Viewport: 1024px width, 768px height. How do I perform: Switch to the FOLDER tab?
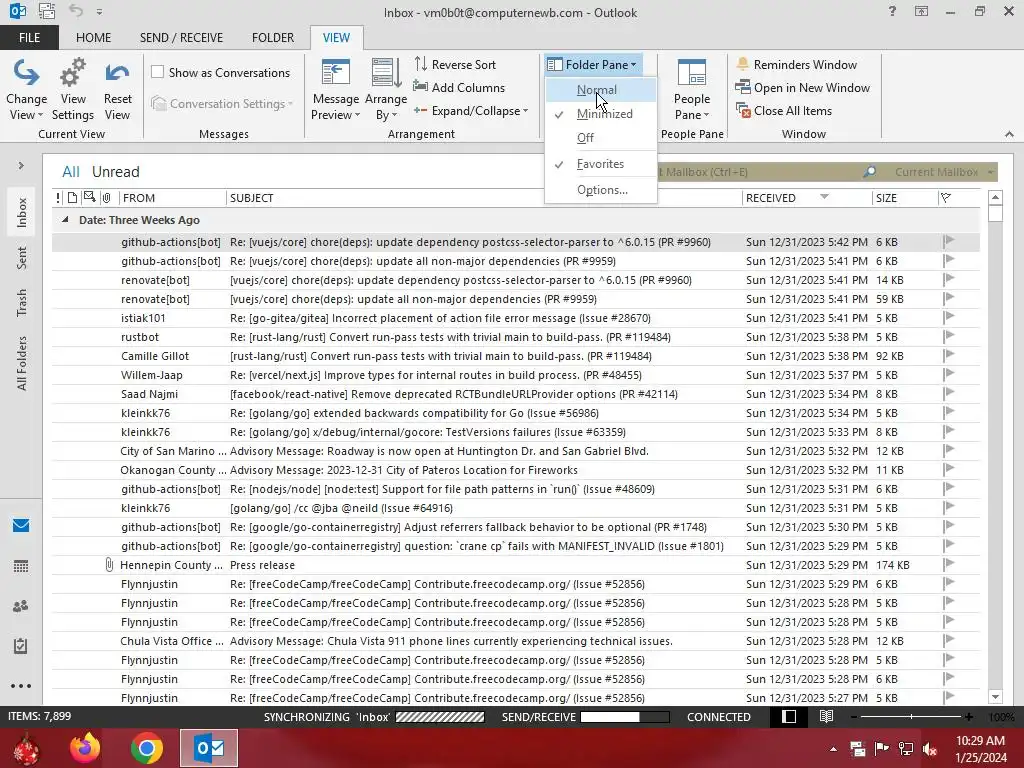[273, 38]
